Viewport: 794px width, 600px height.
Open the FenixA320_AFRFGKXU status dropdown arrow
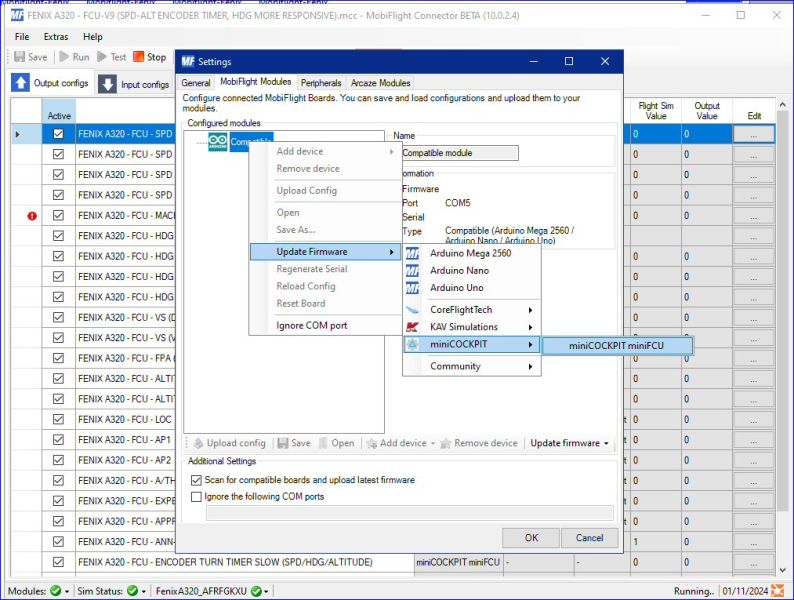point(266,591)
